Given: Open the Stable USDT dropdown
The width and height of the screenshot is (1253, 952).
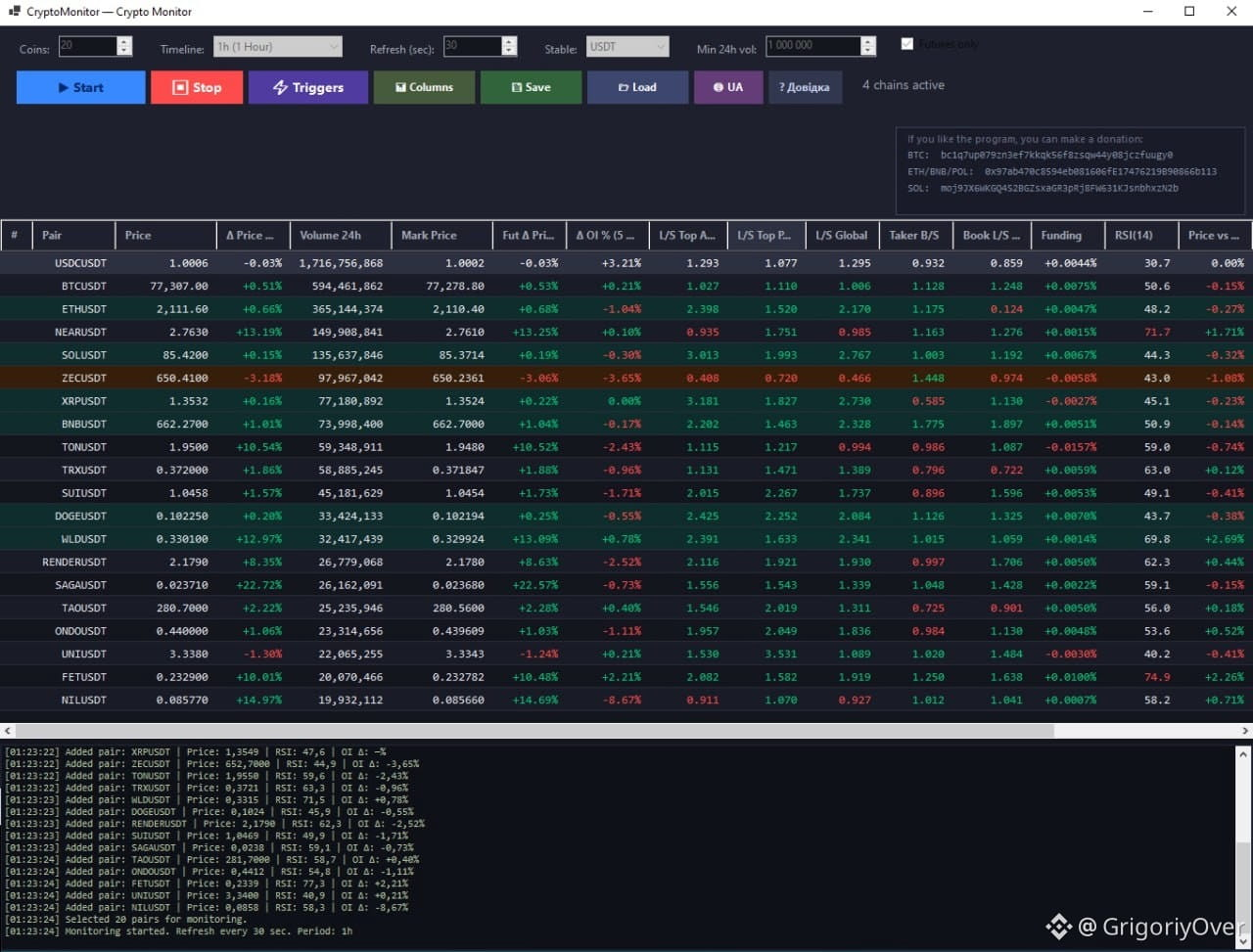Looking at the screenshot, I should pyautogui.click(x=627, y=46).
